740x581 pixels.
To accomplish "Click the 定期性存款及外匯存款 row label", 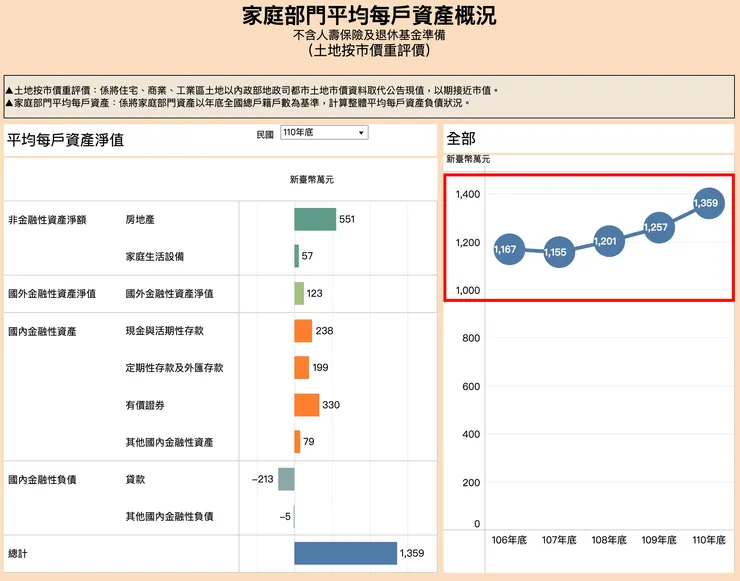I will pos(174,367).
